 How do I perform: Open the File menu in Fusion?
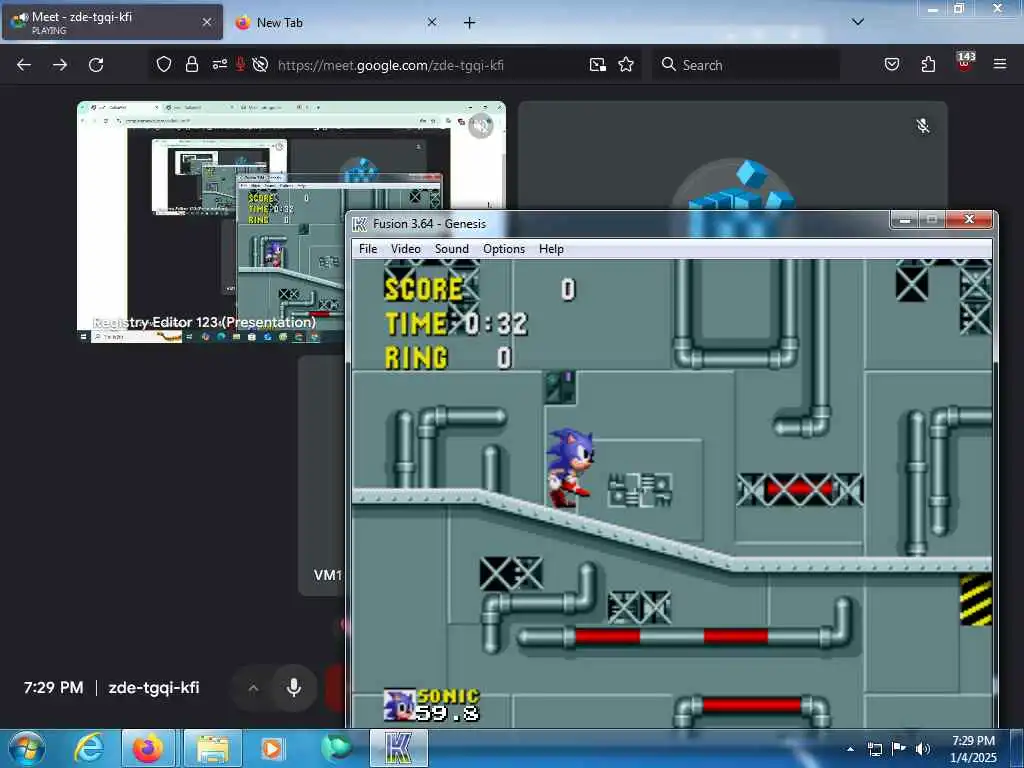pos(368,249)
